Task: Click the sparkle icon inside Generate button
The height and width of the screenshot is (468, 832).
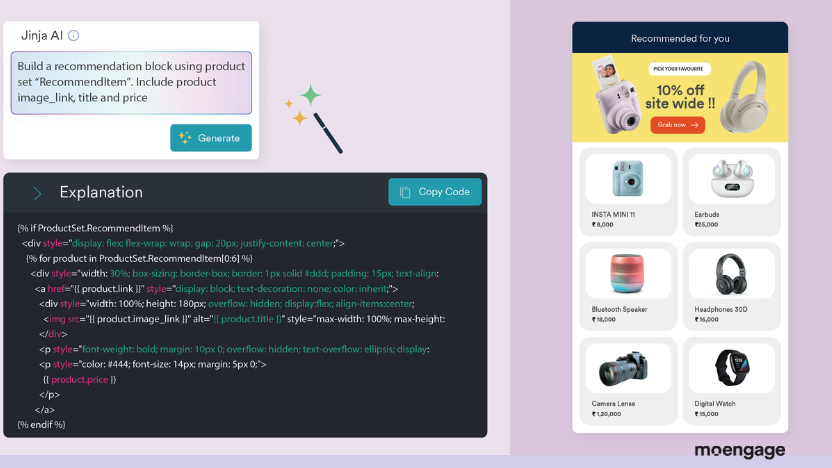Action: point(184,138)
